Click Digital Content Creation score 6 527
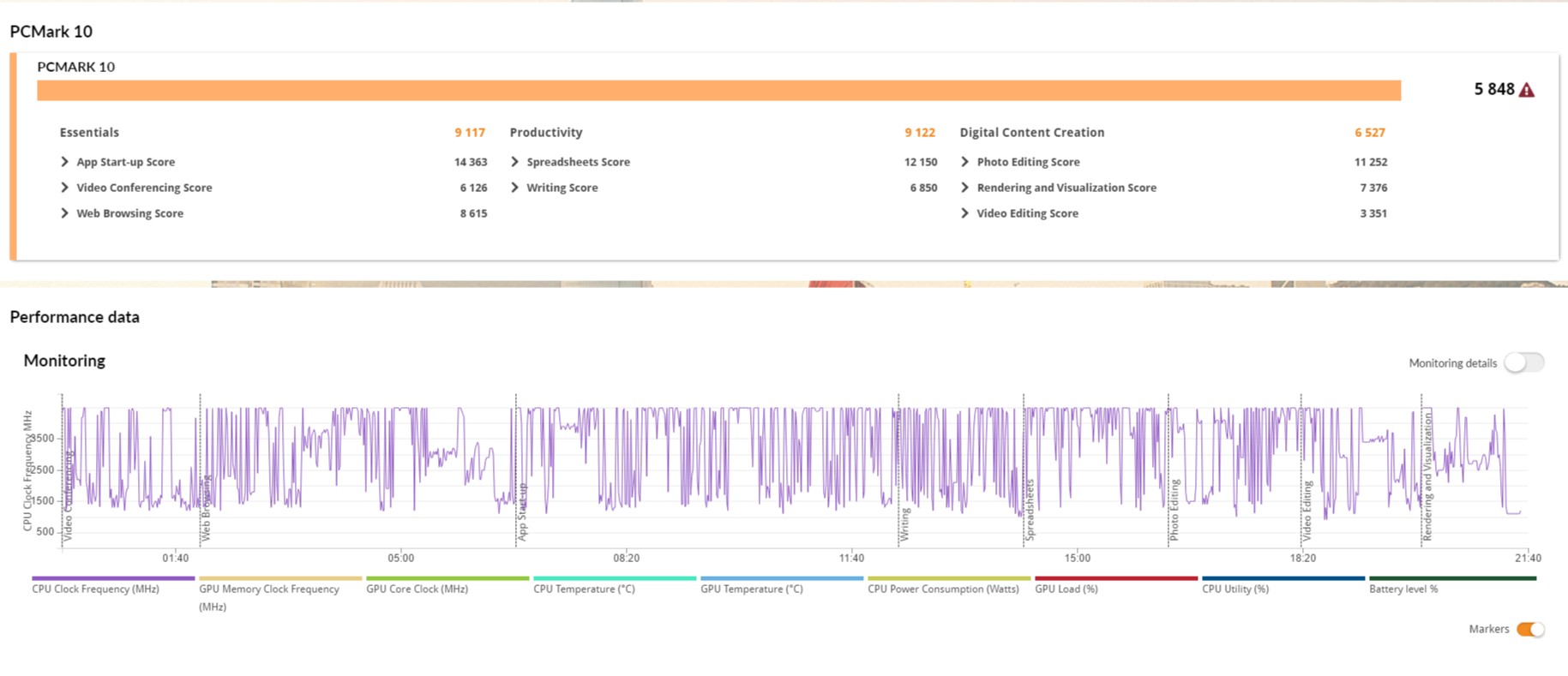The width and height of the screenshot is (1568, 676). point(1370,133)
